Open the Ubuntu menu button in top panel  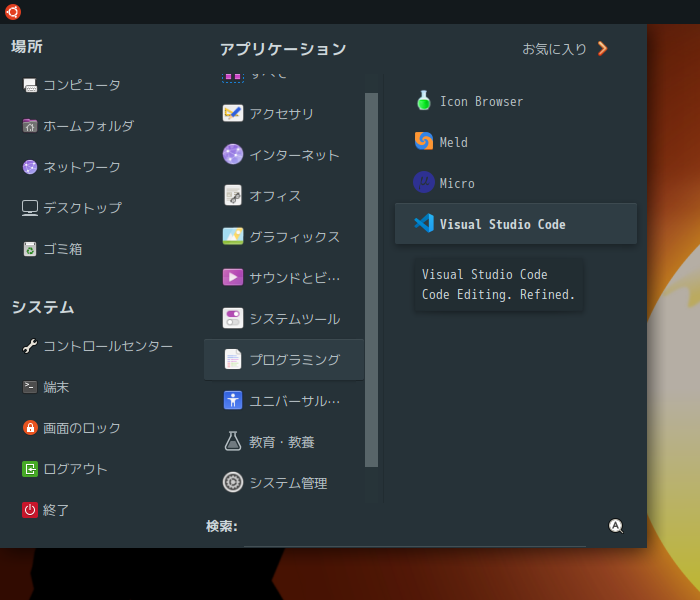12,12
